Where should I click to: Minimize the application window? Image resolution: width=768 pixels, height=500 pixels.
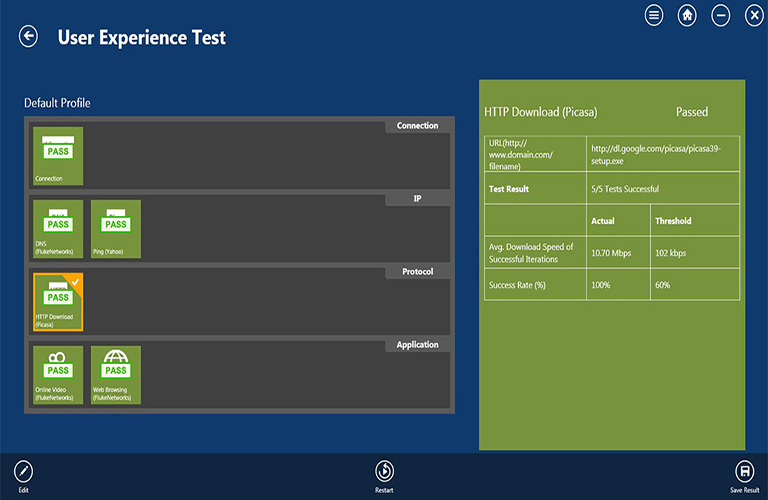[720, 15]
